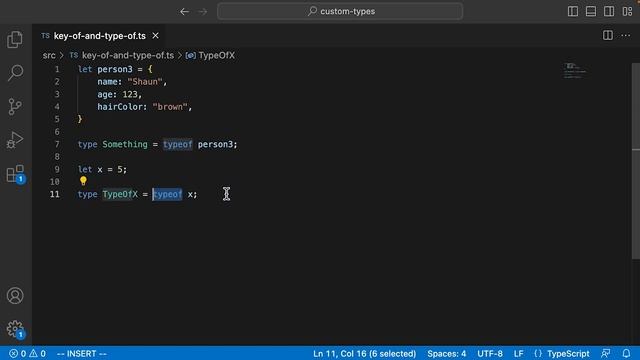Open the Run and Debug view
The width and height of the screenshot is (640, 360).
point(15,140)
